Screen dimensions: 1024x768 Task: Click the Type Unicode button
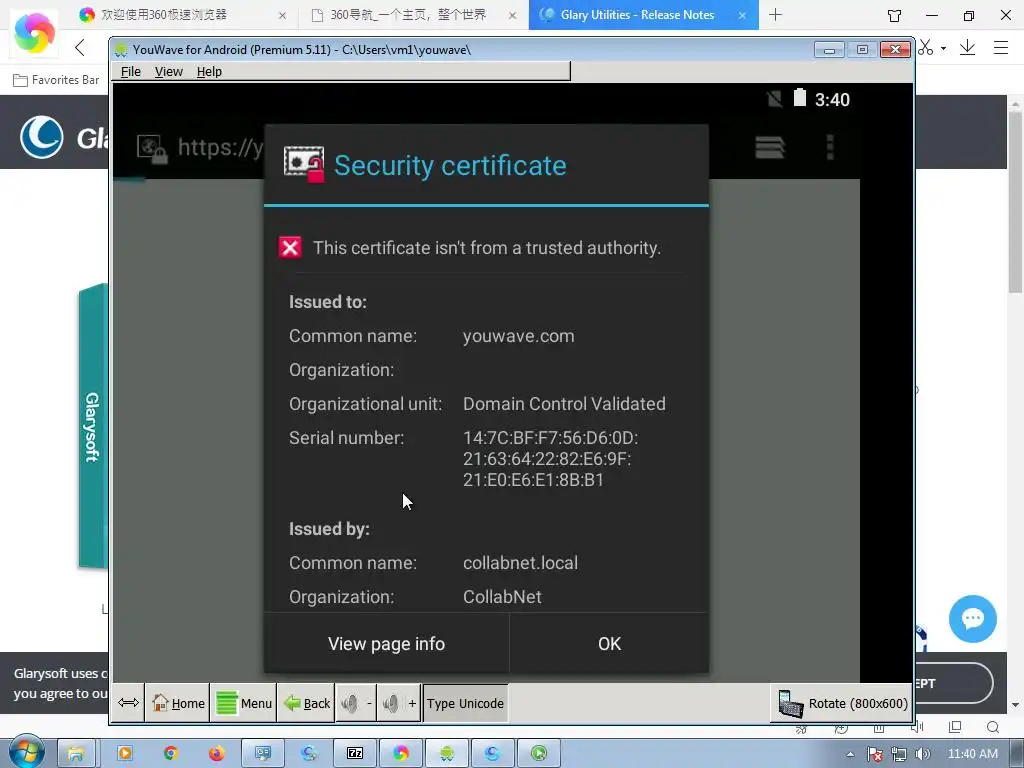click(x=465, y=703)
